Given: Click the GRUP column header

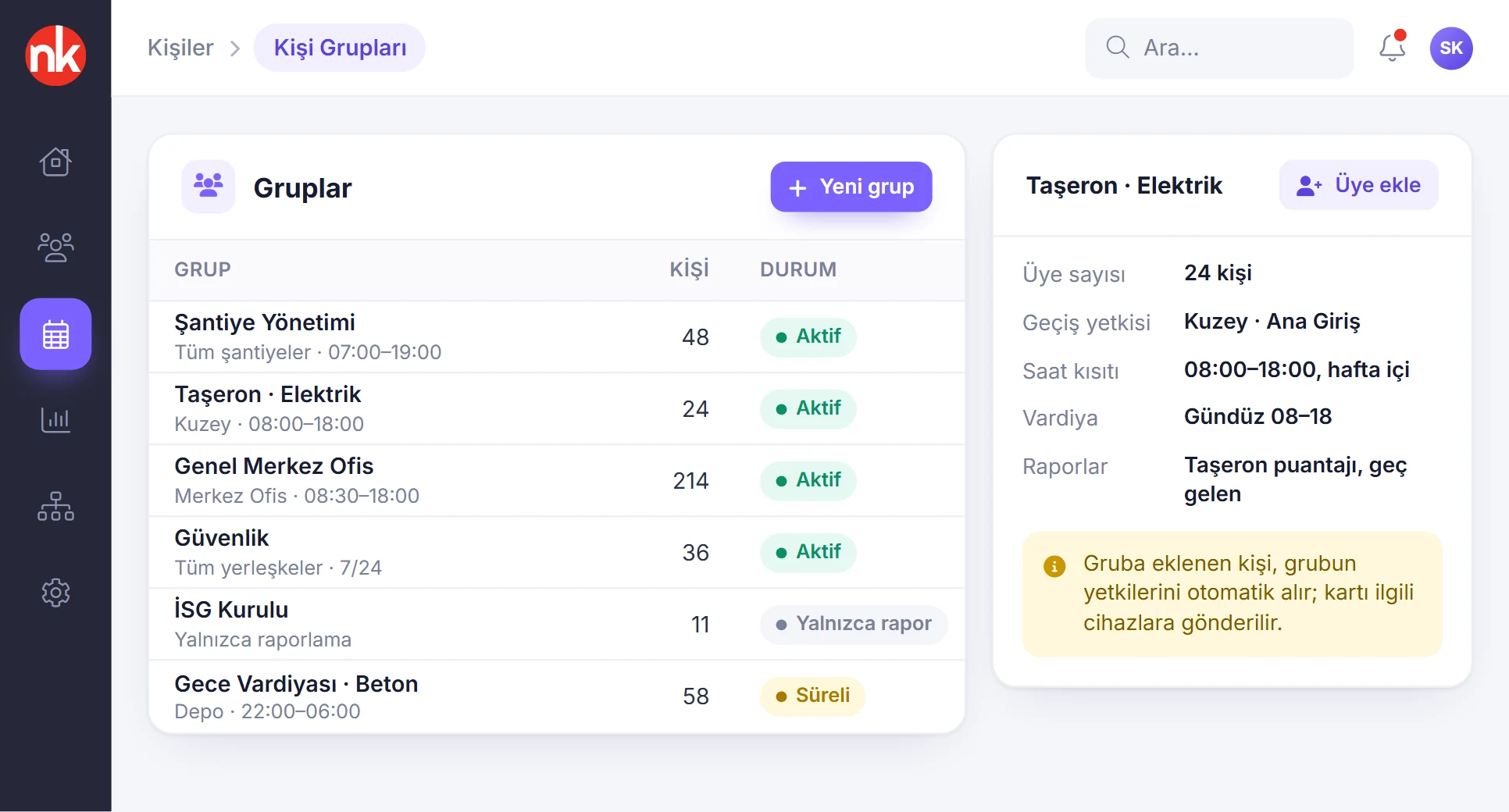Looking at the screenshot, I should click(202, 269).
